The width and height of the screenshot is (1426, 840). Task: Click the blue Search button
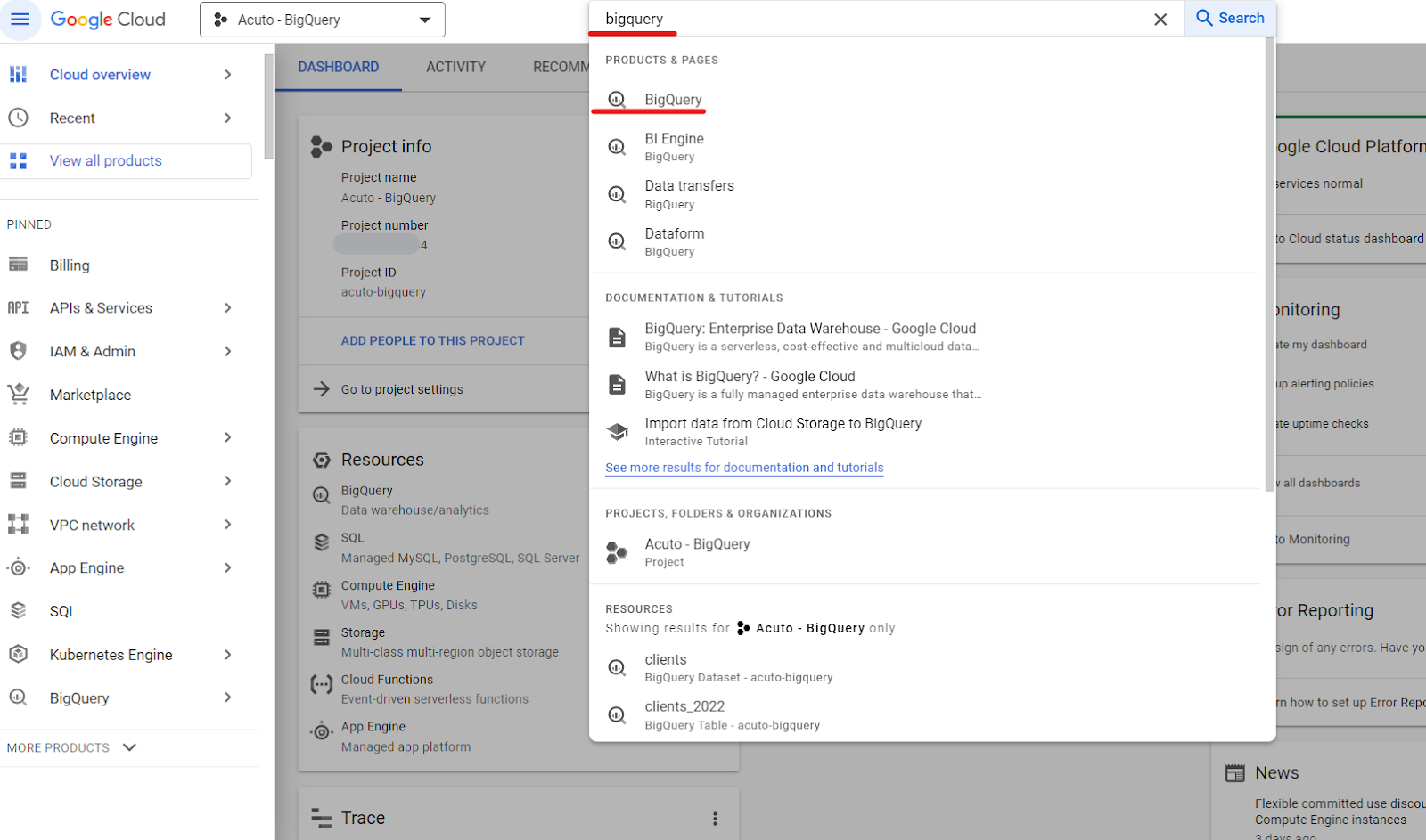click(x=1230, y=18)
